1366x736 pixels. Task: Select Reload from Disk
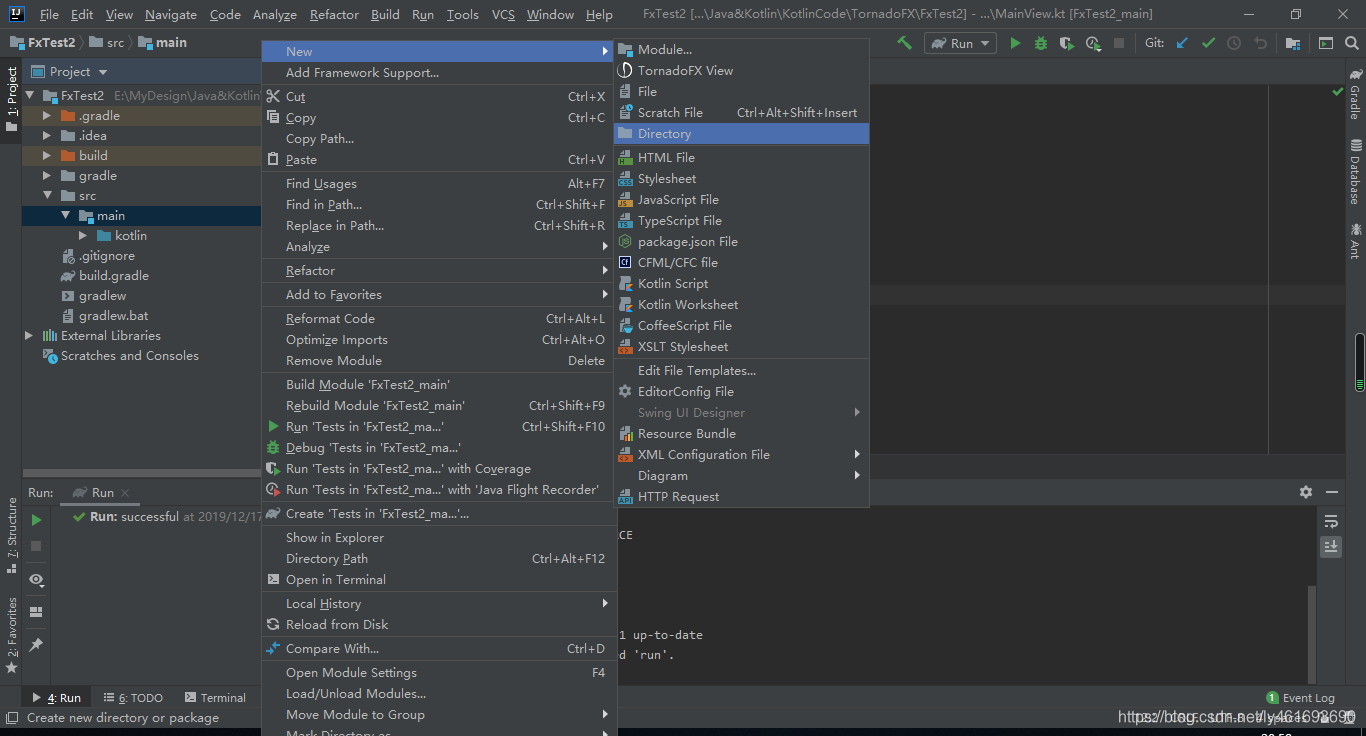point(437,625)
